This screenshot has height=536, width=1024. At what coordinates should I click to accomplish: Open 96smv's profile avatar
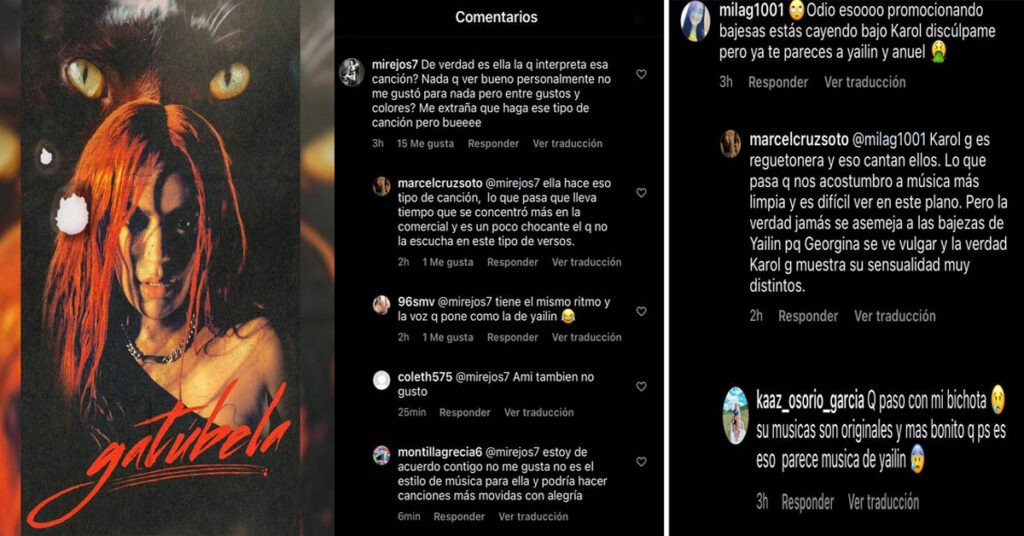coord(381,305)
